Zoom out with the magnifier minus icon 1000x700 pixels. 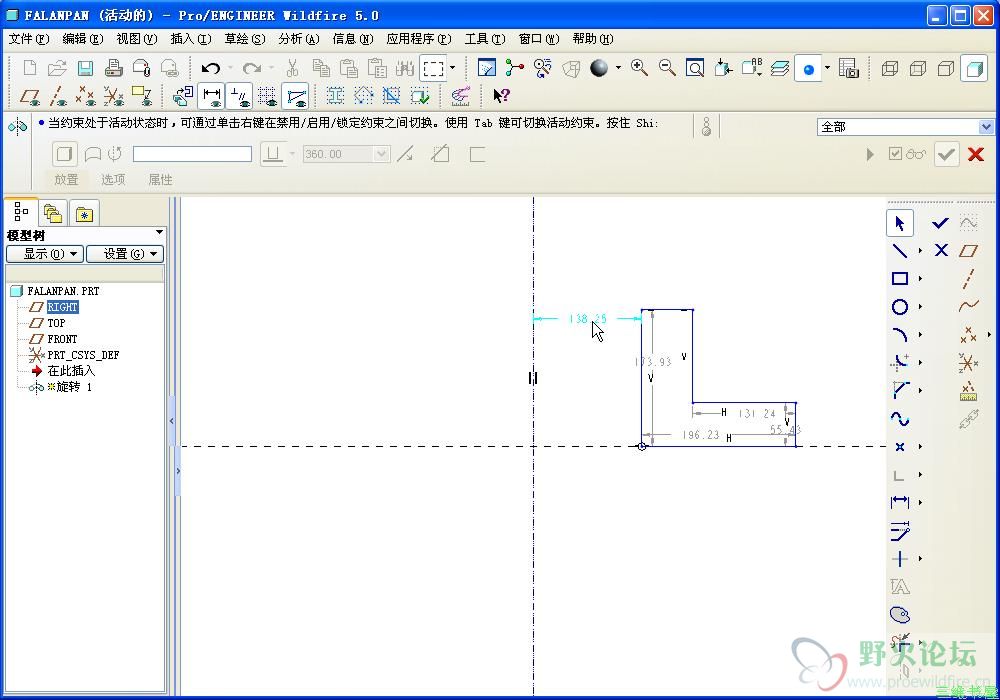[667, 68]
